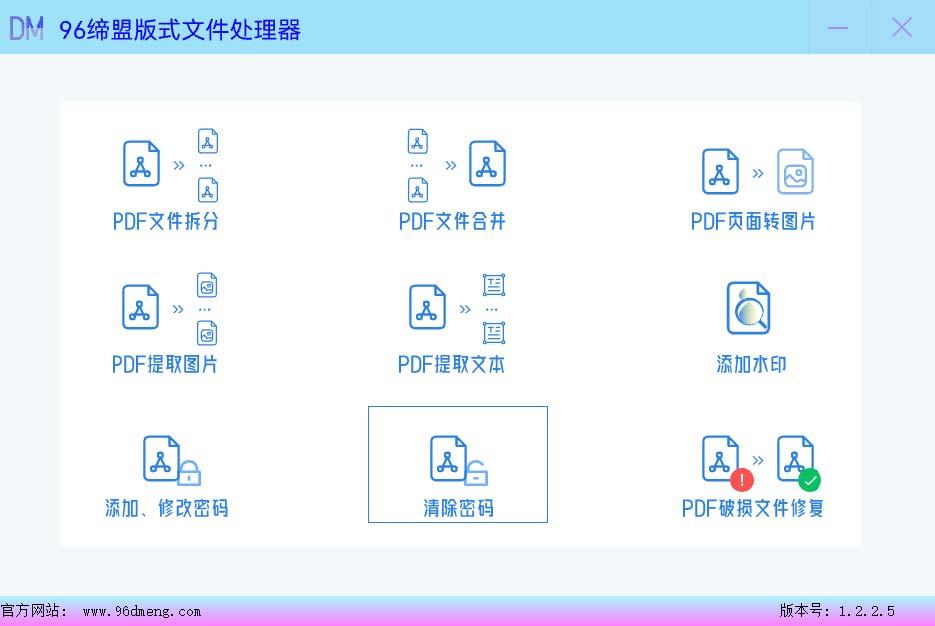The height and width of the screenshot is (626, 935).
Task: Click the add watermark magnifier icon
Action: point(748,308)
